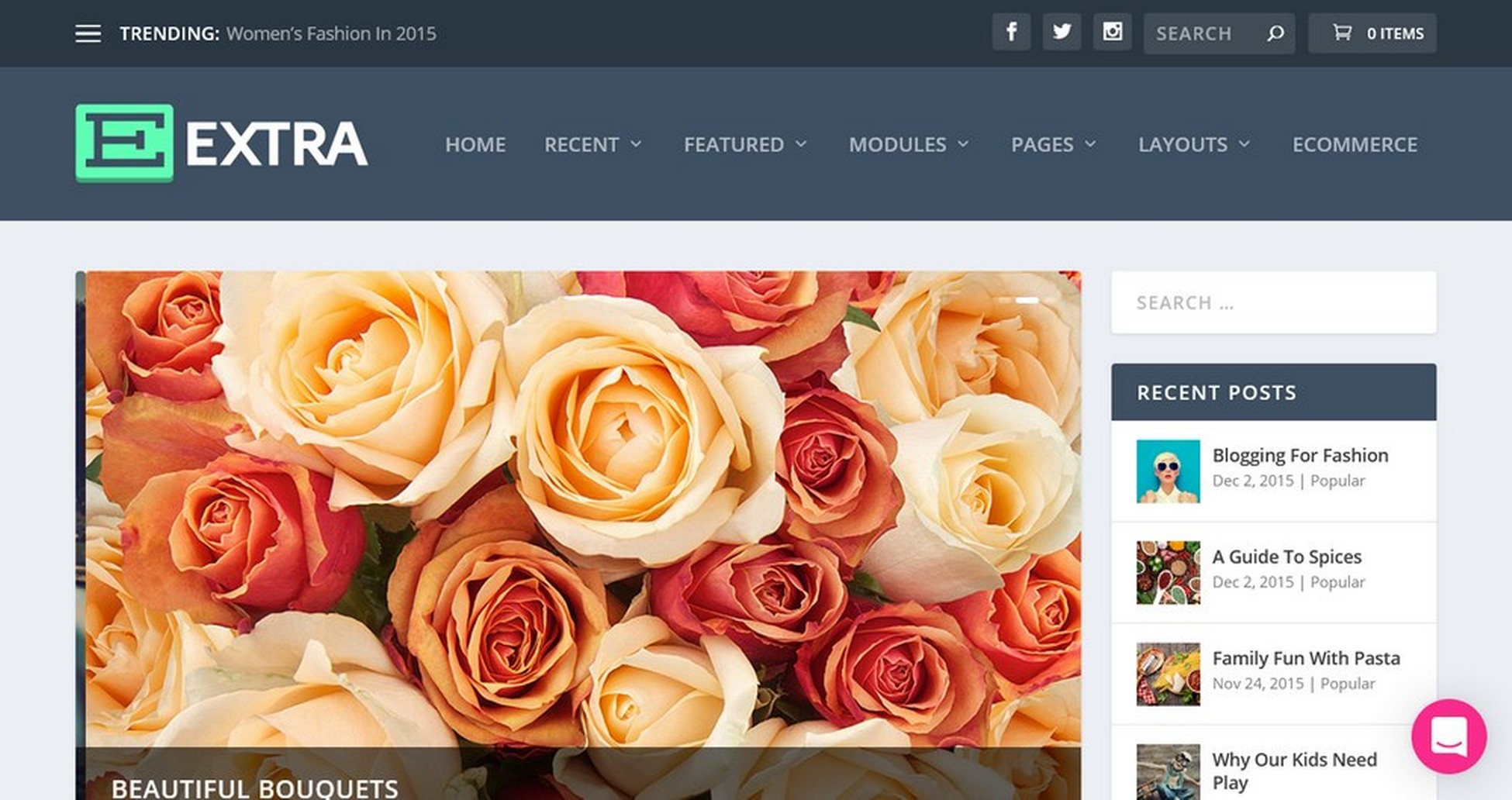
Task: Expand the Recent menu chevron
Action: point(636,144)
